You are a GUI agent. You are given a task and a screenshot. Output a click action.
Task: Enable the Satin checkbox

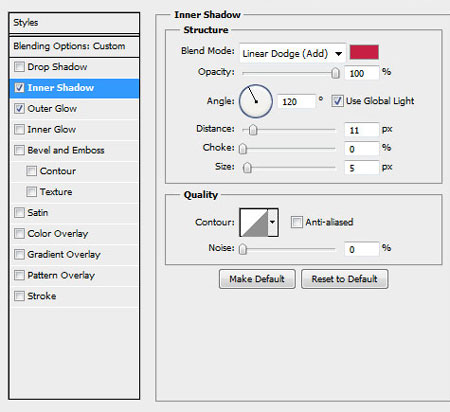click(x=19, y=212)
